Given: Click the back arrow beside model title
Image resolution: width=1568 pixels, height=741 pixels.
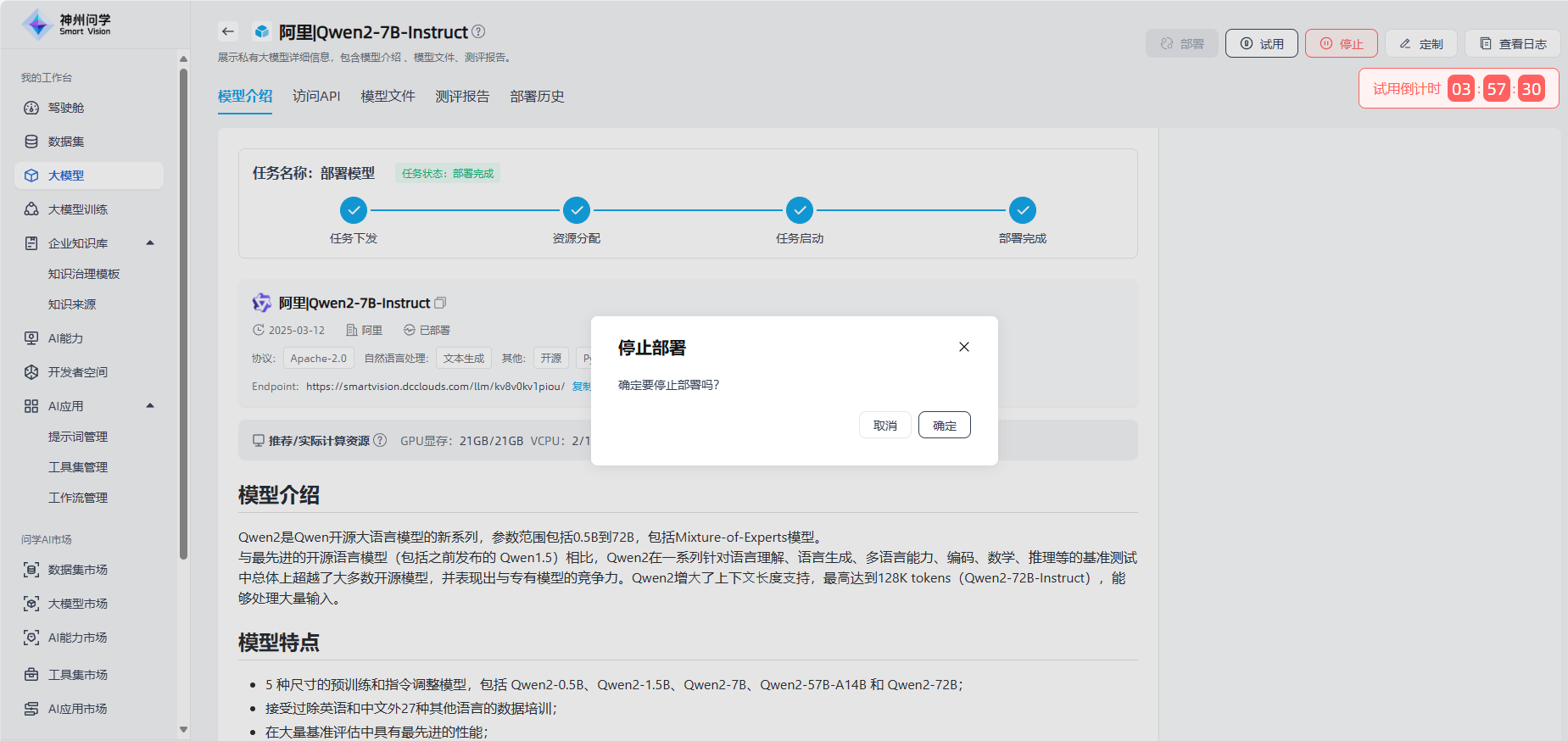Looking at the screenshot, I should 227,32.
